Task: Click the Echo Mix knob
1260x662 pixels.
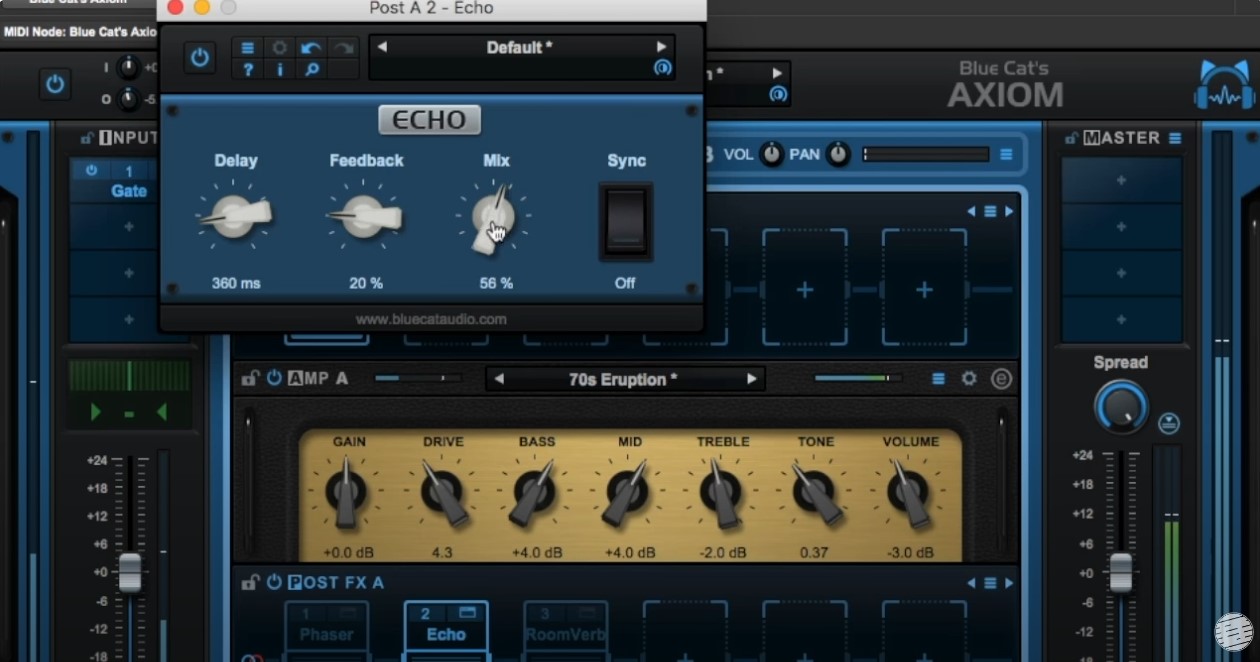Action: point(494,215)
